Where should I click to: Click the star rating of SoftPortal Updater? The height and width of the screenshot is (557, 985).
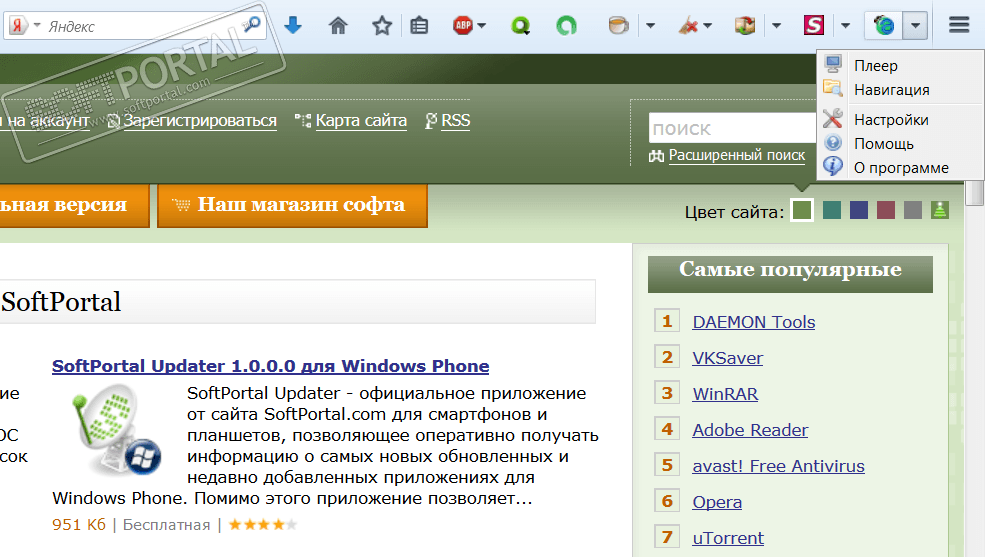click(263, 524)
